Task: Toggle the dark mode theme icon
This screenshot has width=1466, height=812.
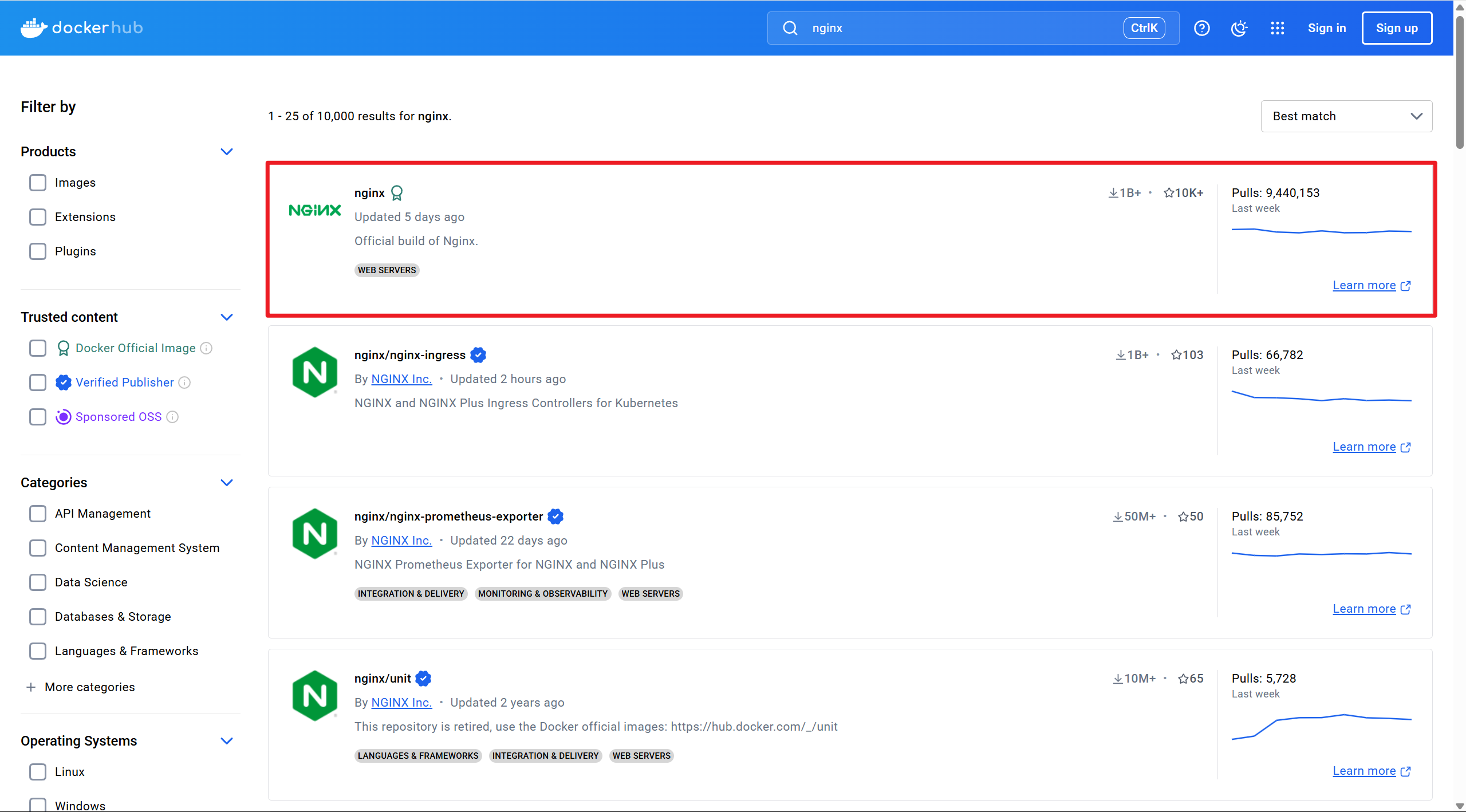Action: [x=1239, y=28]
